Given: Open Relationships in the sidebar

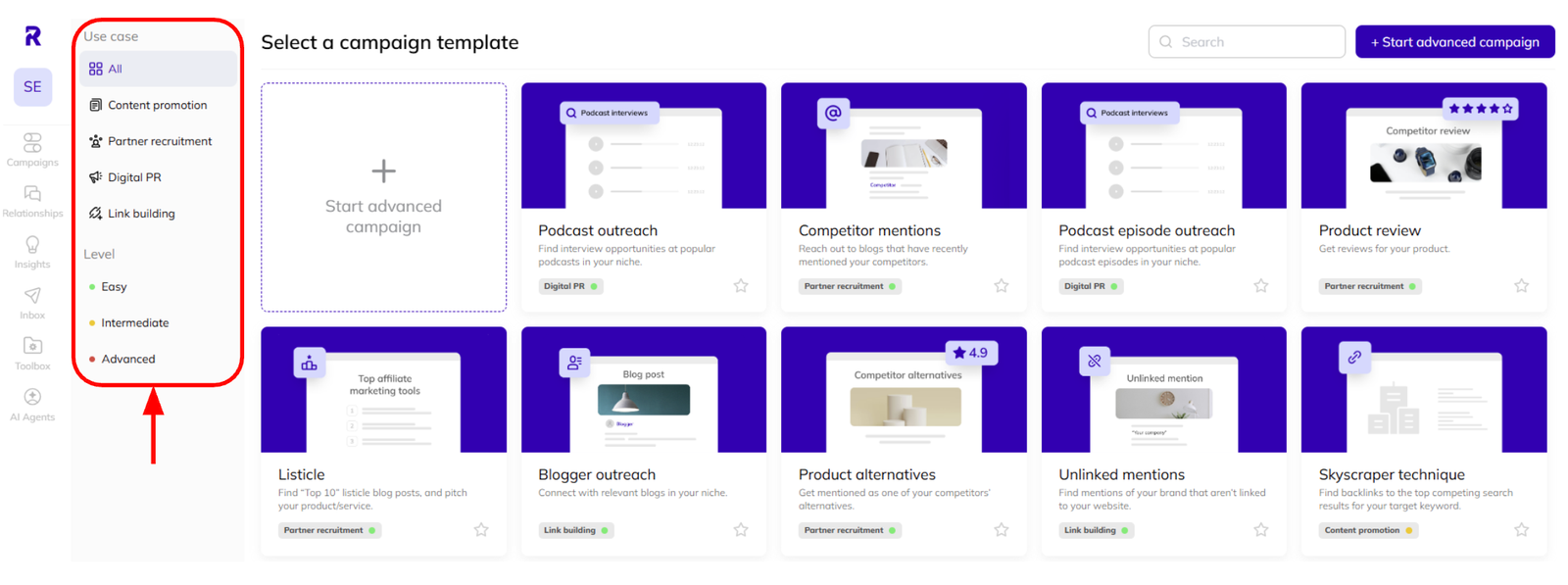Looking at the screenshot, I should pos(32,201).
